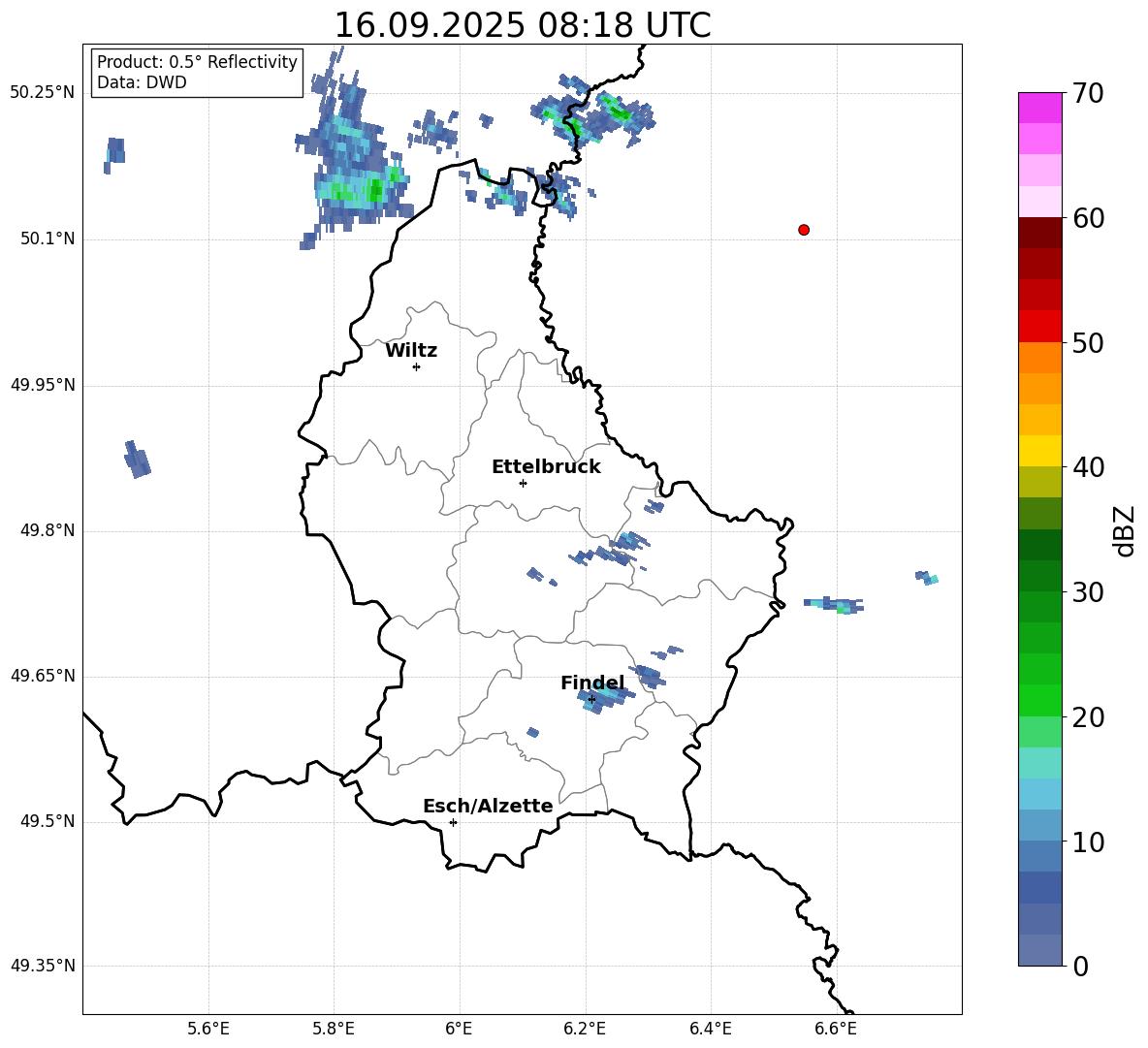The height and width of the screenshot is (1048, 1148).
Task: Click the red dot radar marker
Action: pos(804,230)
